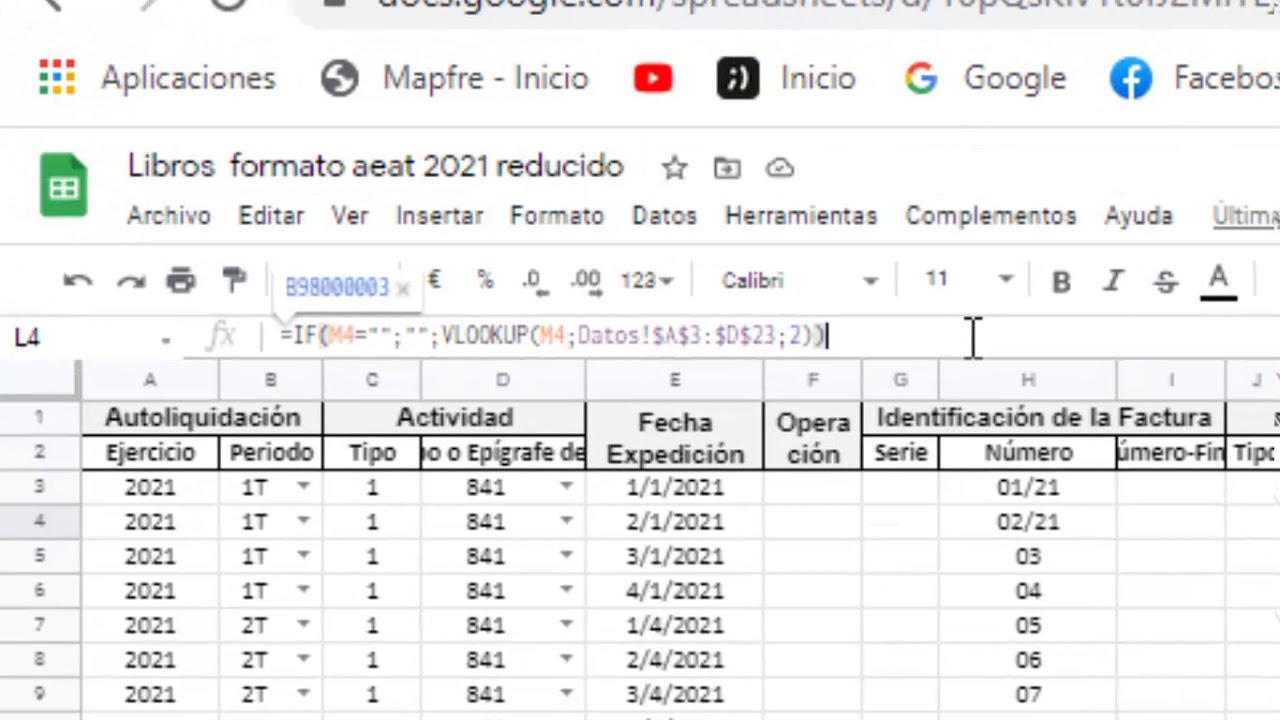Select the Fecha Expedición header cell
The height and width of the screenshot is (720, 1280).
[675, 436]
